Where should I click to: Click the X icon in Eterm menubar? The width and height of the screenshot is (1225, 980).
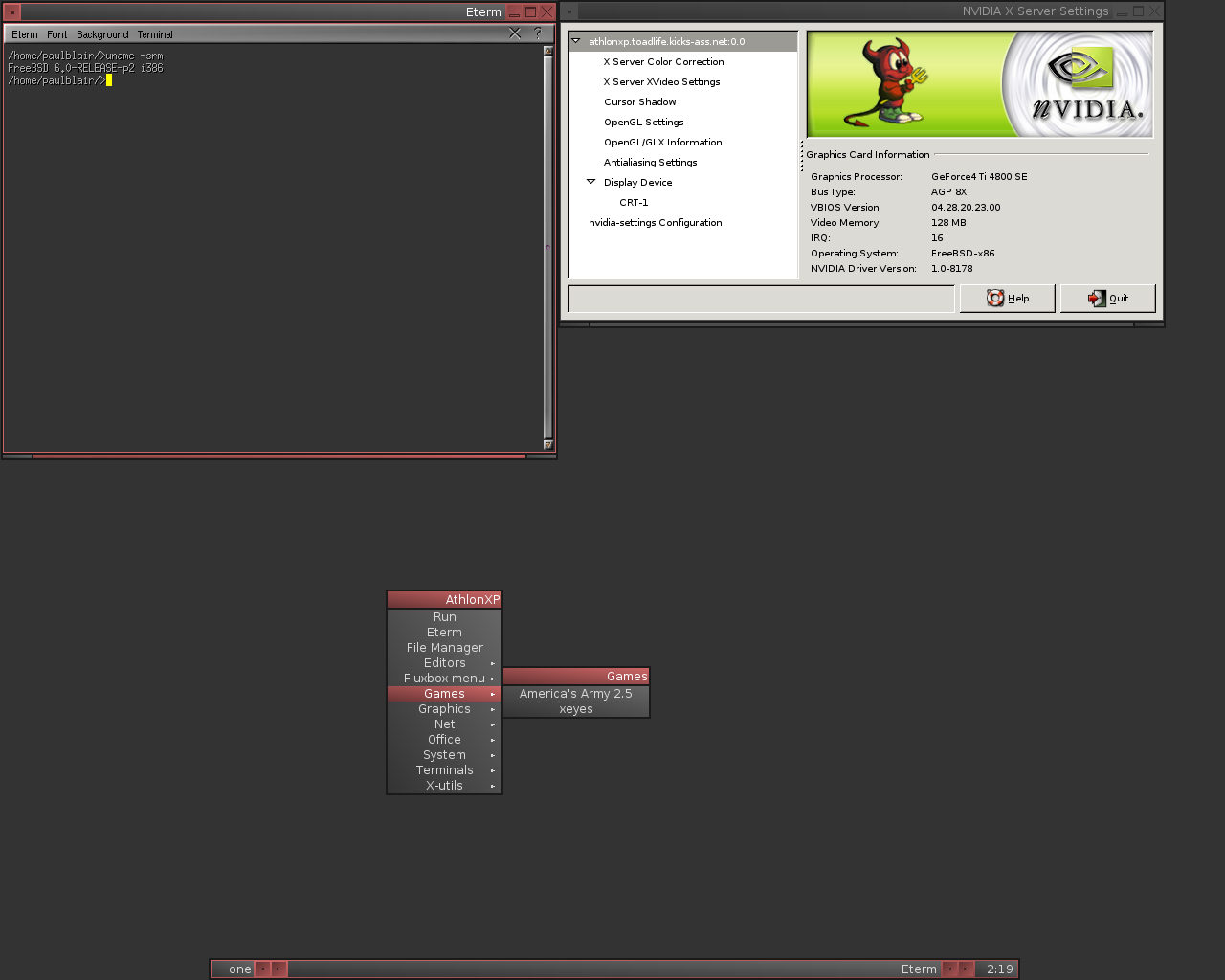pos(515,33)
